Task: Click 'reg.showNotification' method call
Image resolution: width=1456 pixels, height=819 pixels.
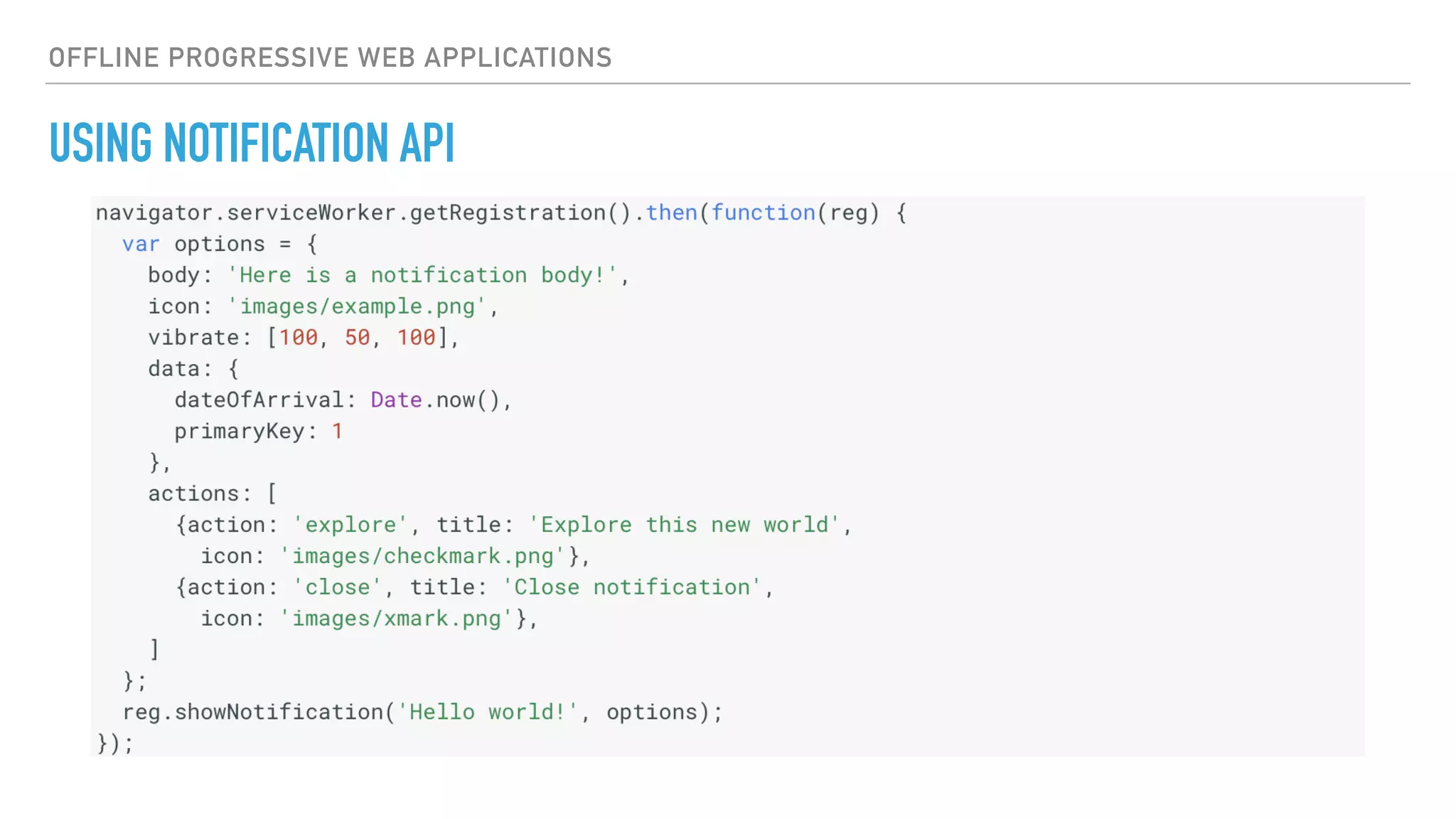Action: click(252, 712)
